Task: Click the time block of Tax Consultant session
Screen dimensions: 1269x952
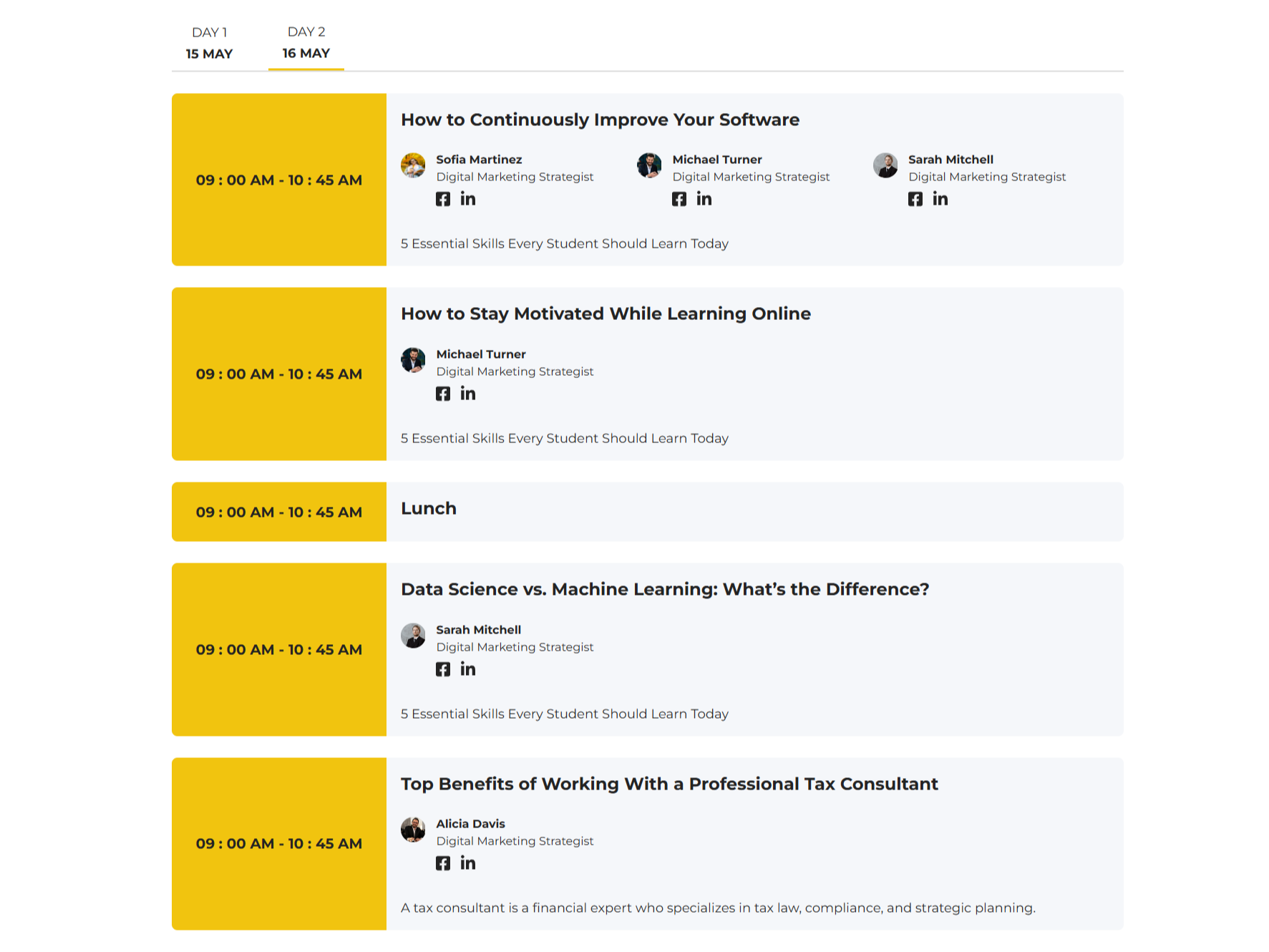Action: coord(279,844)
